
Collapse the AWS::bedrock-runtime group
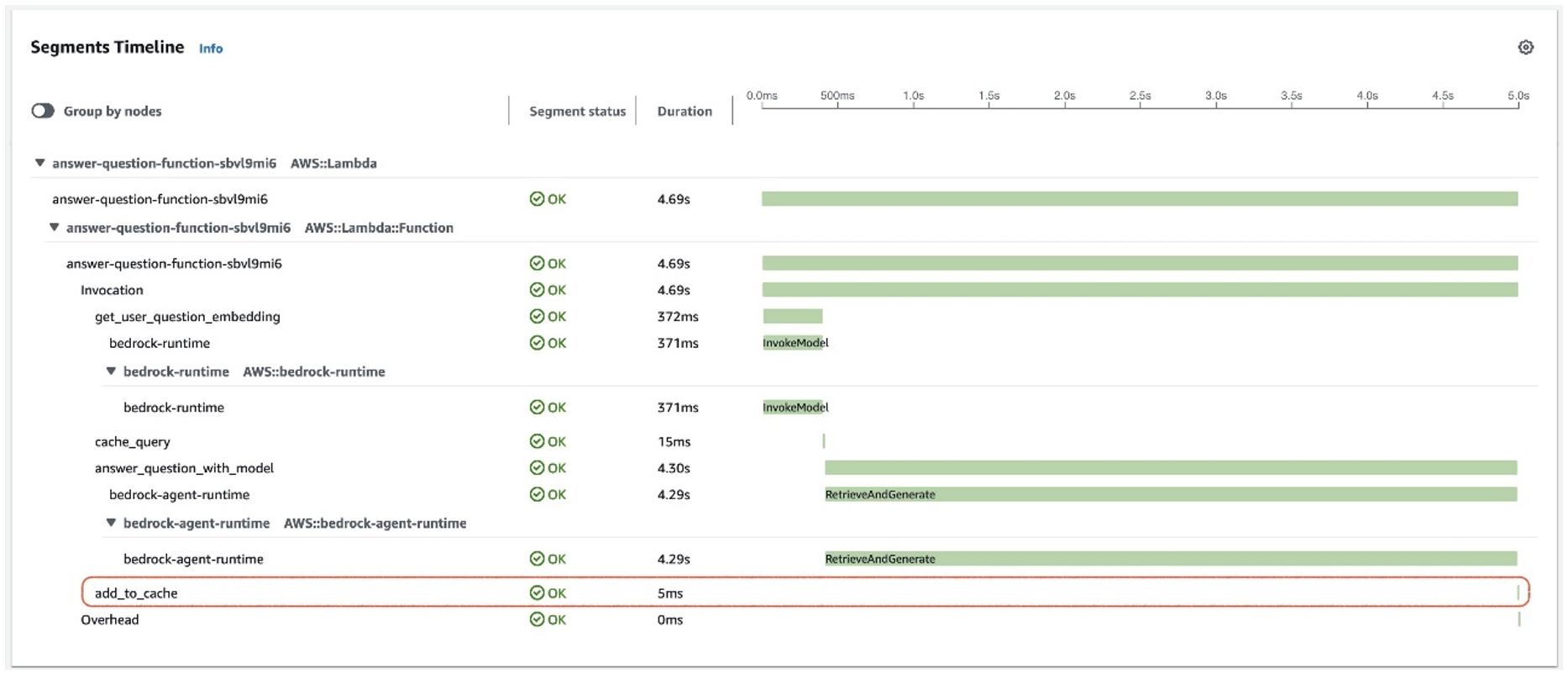point(111,371)
